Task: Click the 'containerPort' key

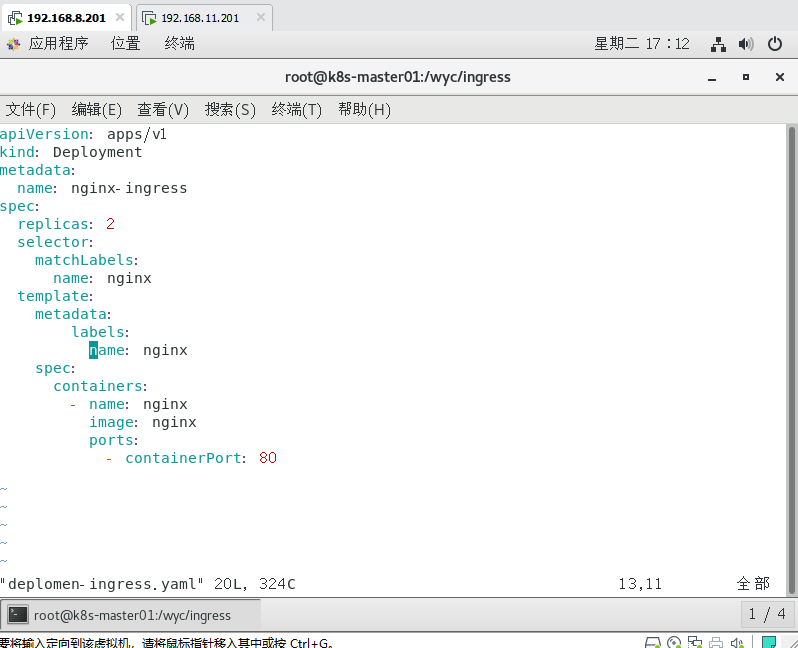Action: tap(183, 458)
